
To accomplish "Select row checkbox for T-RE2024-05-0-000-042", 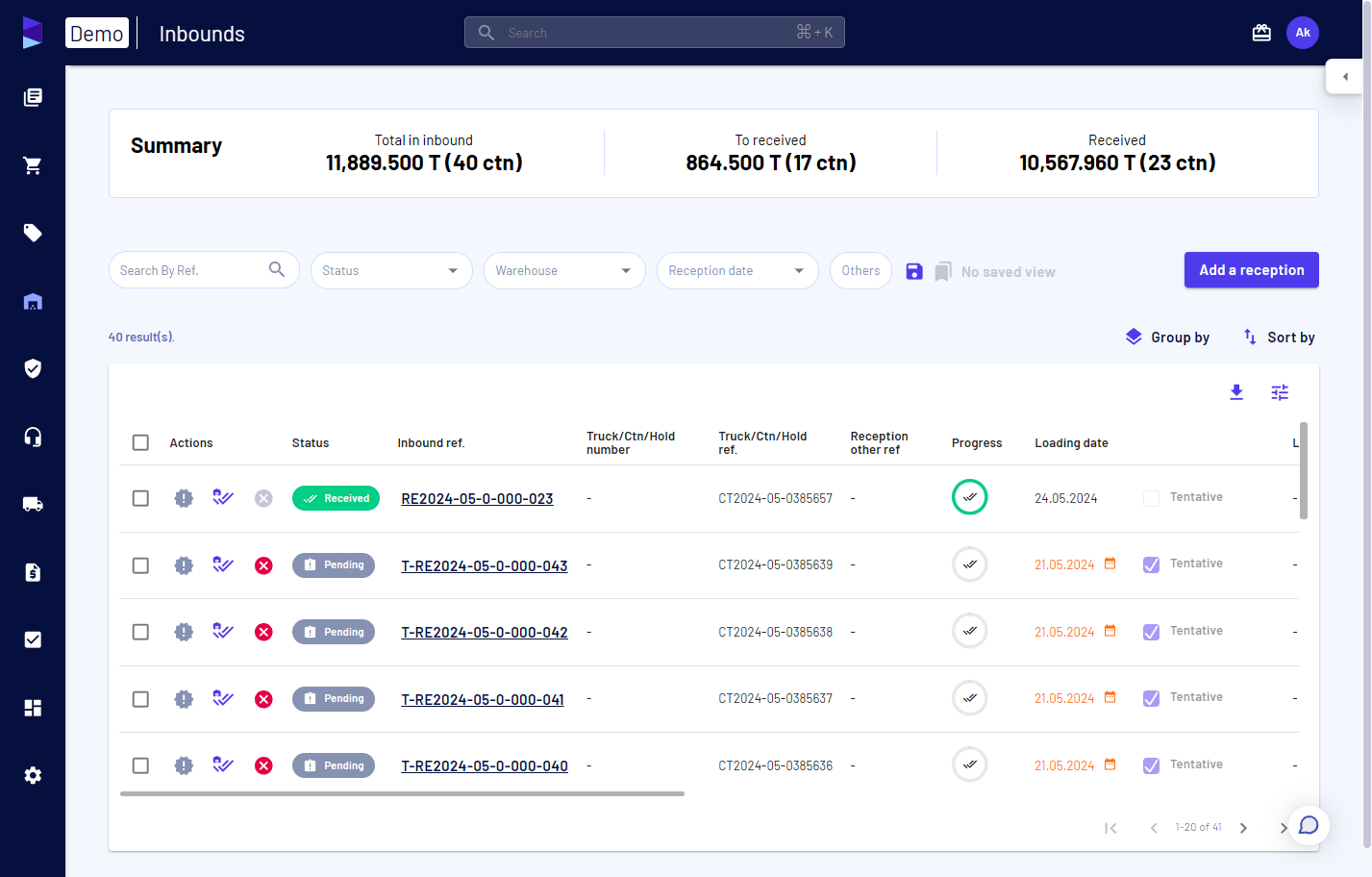I will coord(140,632).
